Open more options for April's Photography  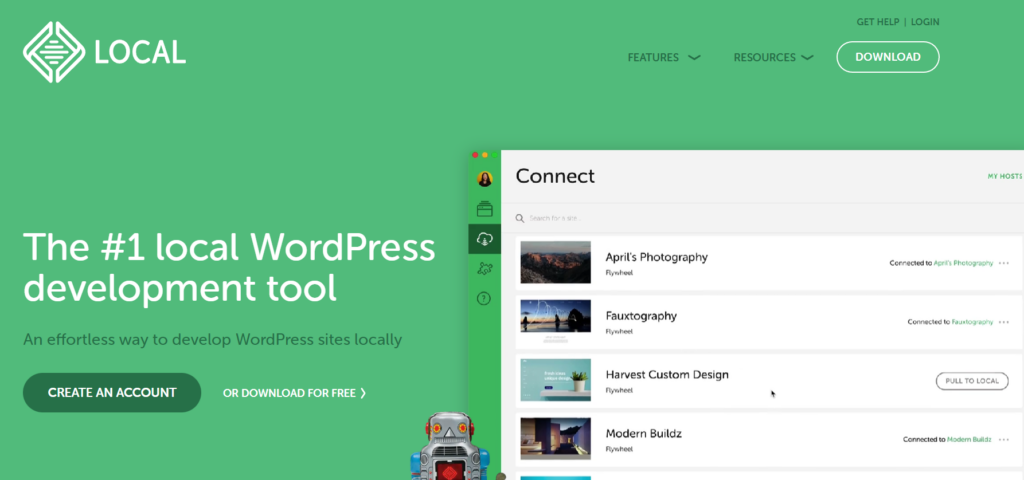(x=1004, y=263)
